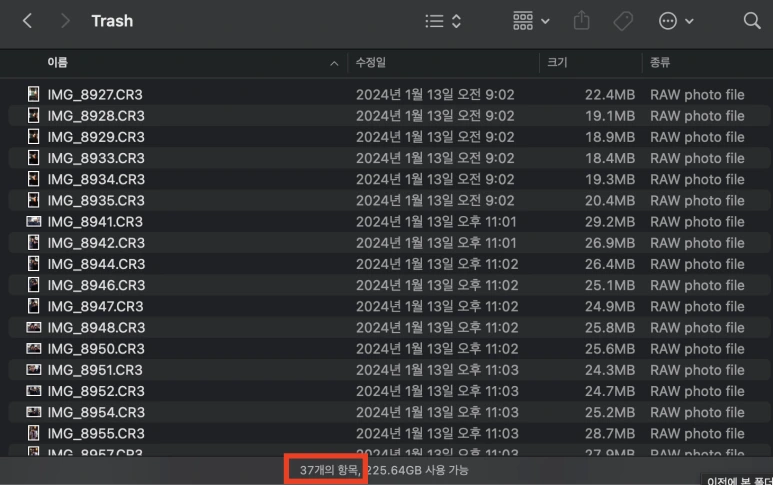Viewport: 773px width, 485px height.
Task: Click the file name IMG_8935.CR3
Action: click(96, 201)
